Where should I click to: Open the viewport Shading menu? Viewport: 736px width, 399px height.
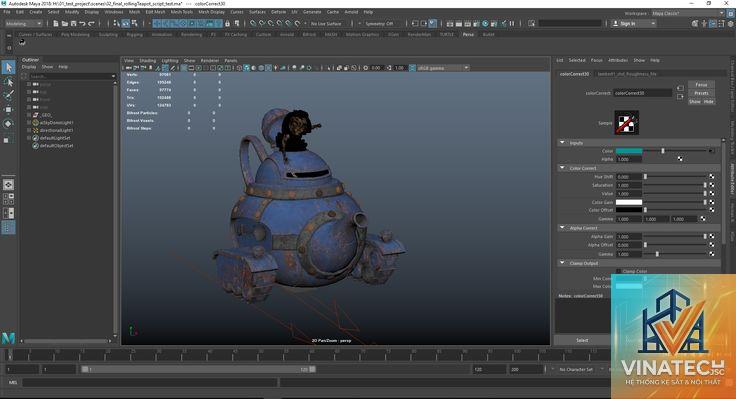[x=147, y=61]
